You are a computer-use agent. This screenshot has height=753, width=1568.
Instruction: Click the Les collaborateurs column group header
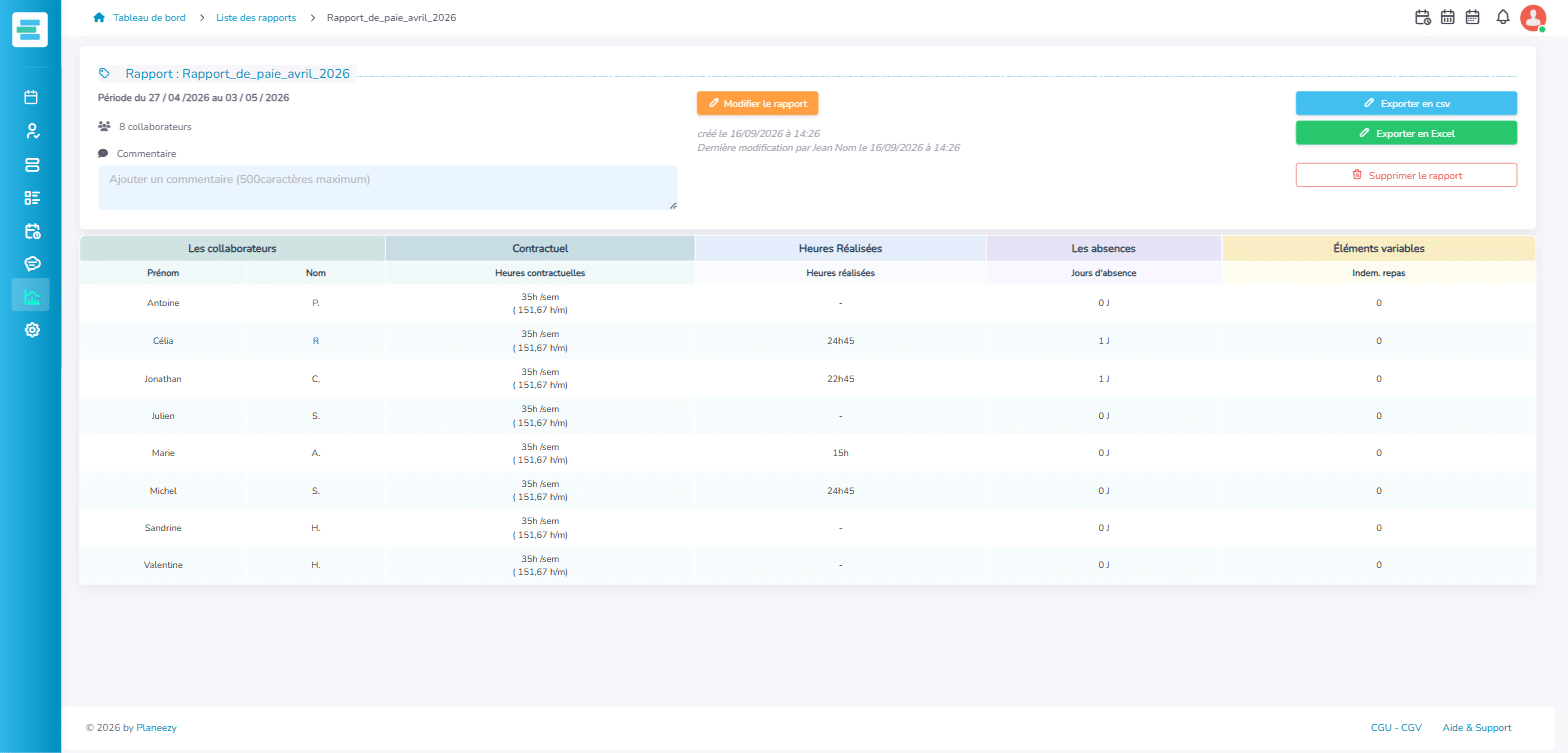(x=232, y=248)
